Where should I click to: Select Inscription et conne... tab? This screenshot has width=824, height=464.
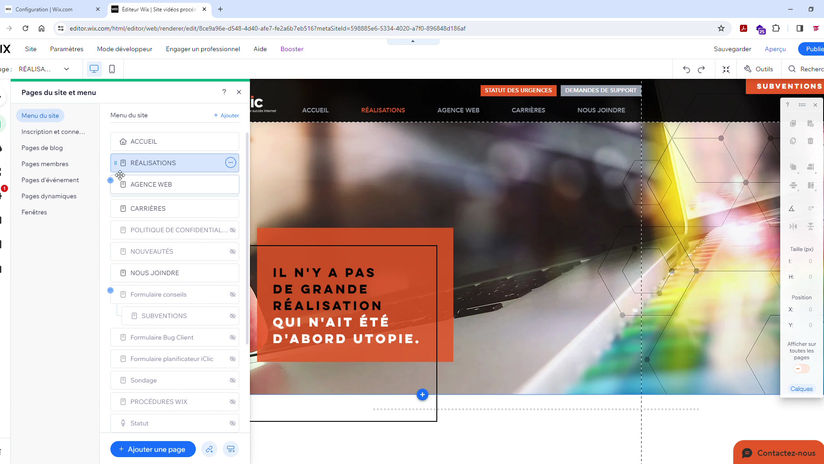click(x=53, y=132)
